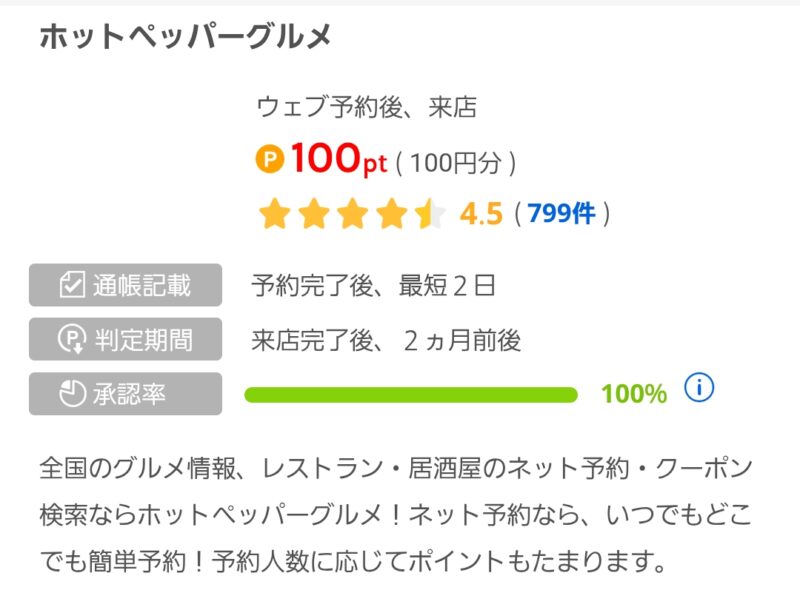Click the approval rate pie chart icon
The width and height of the screenshot is (800, 610).
(71, 394)
